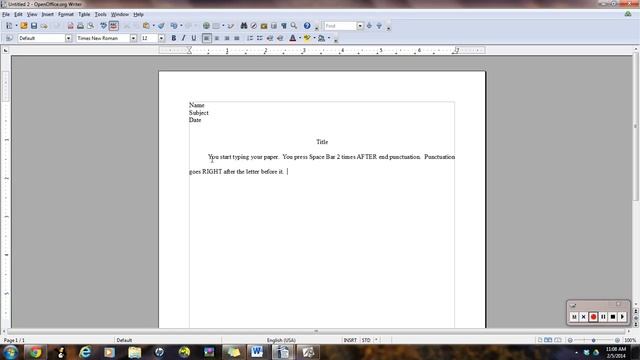This screenshot has height=360, width=640.
Task: Expand the Apply Style Default dropdown
Action: click(69, 38)
